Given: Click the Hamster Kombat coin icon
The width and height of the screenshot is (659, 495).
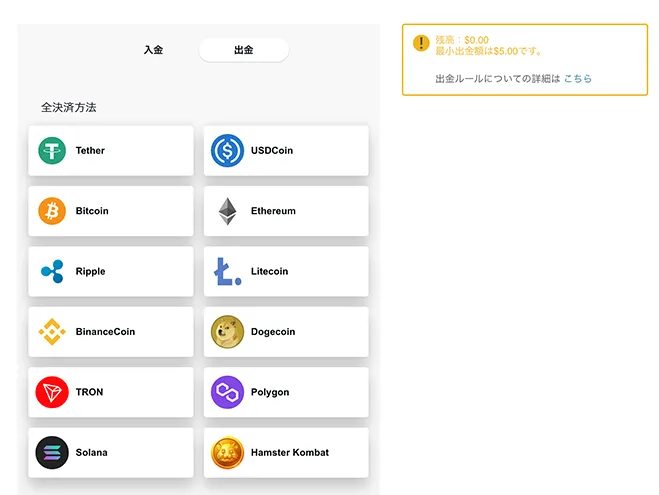Looking at the screenshot, I should click(x=227, y=453).
